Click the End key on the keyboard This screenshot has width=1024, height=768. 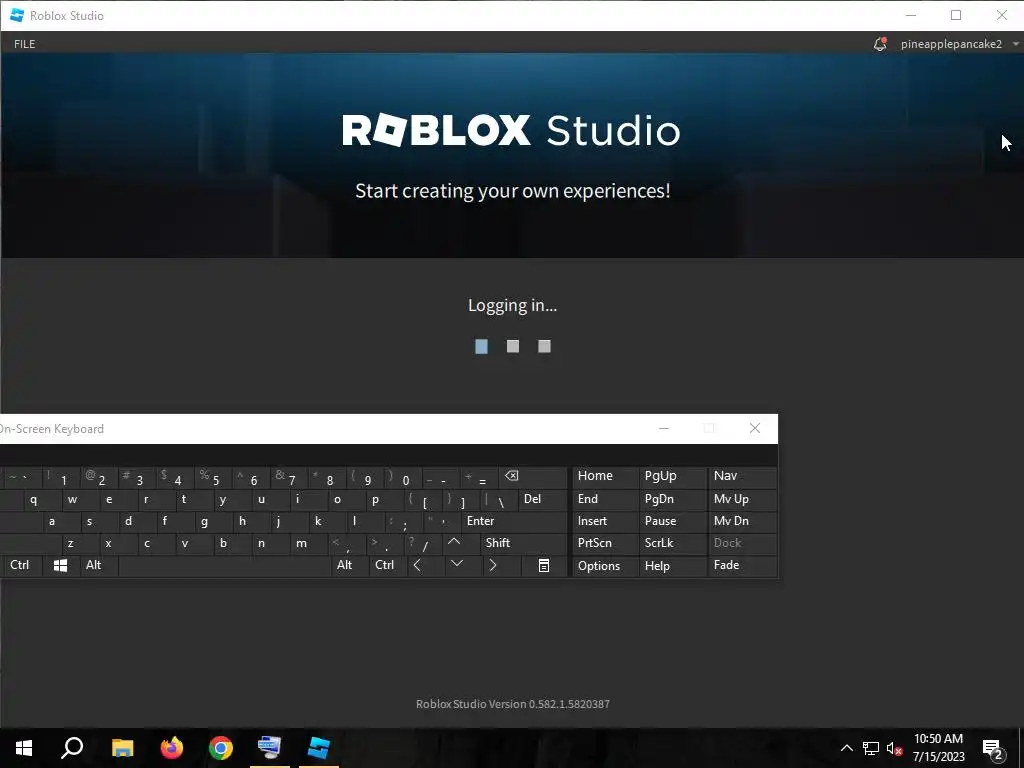pyautogui.click(x=605, y=499)
